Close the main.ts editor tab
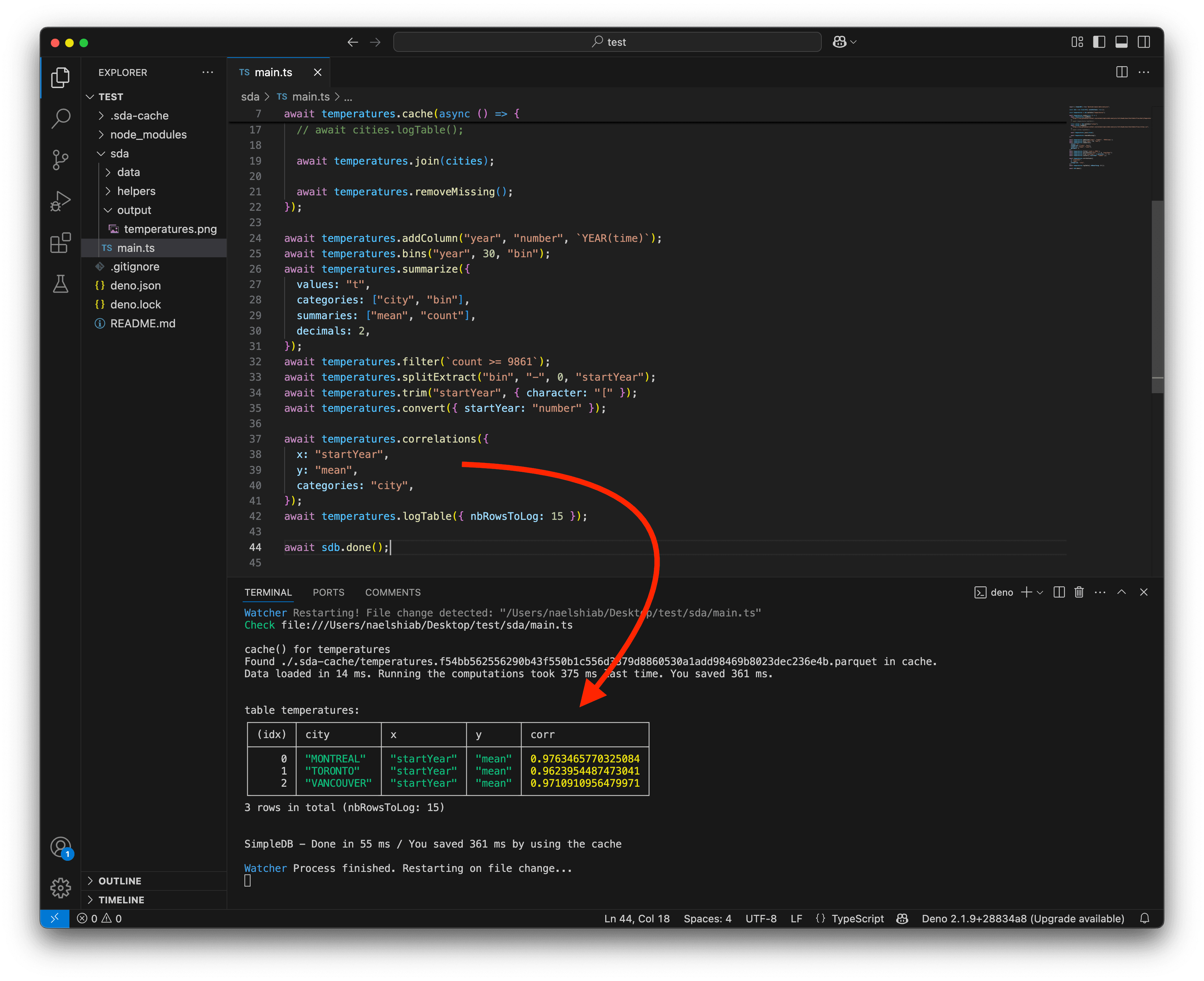 coord(318,72)
